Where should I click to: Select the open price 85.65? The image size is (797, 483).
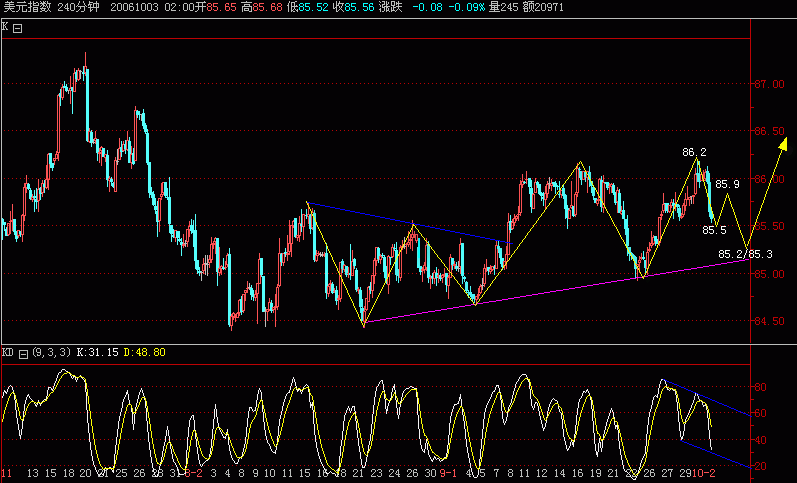point(221,7)
